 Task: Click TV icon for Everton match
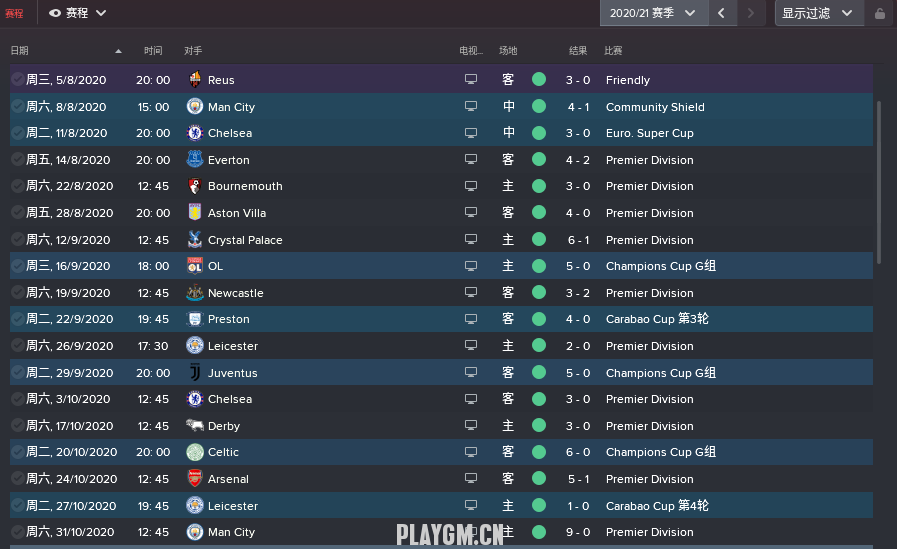click(471, 159)
